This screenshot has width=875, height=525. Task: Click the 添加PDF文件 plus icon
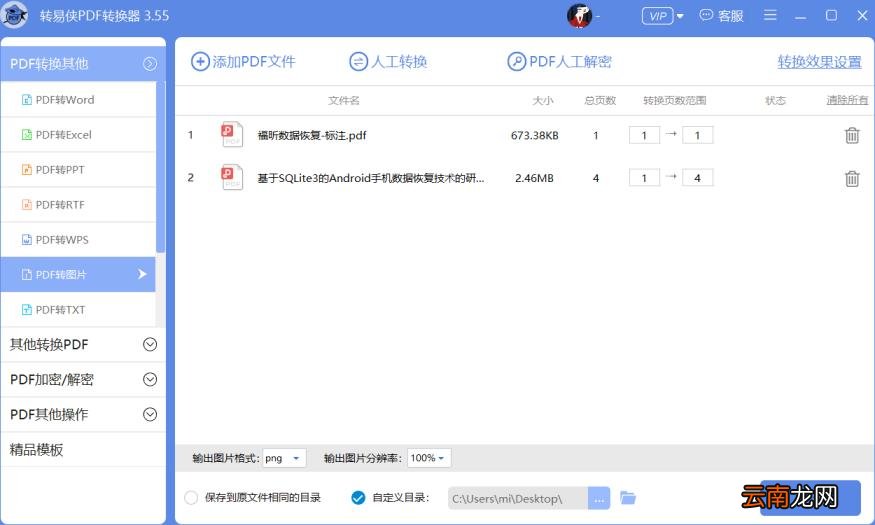click(x=200, y=61)
